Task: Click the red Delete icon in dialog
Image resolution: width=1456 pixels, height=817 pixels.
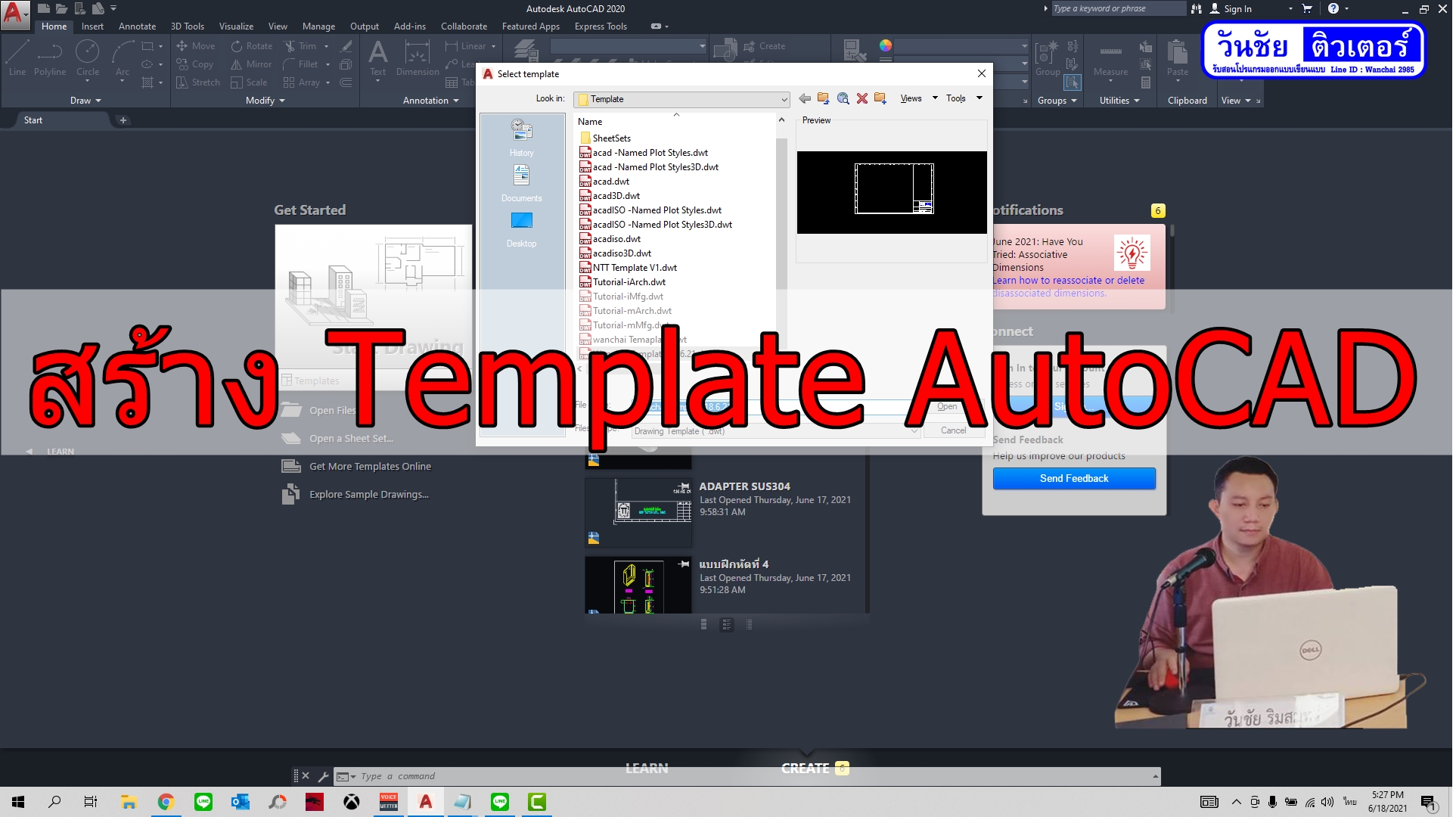Action: [861, 98]
